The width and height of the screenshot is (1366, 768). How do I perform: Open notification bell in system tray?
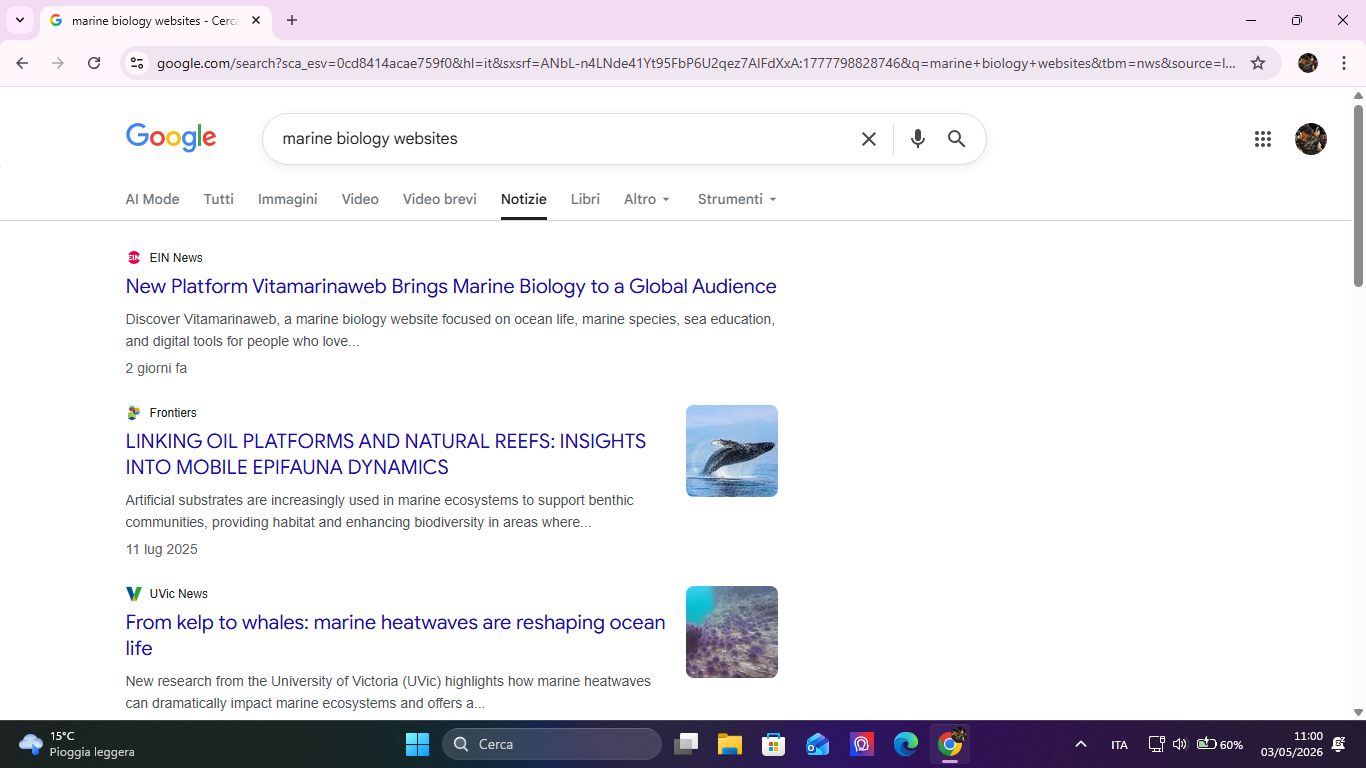[x=1339, y=744]
